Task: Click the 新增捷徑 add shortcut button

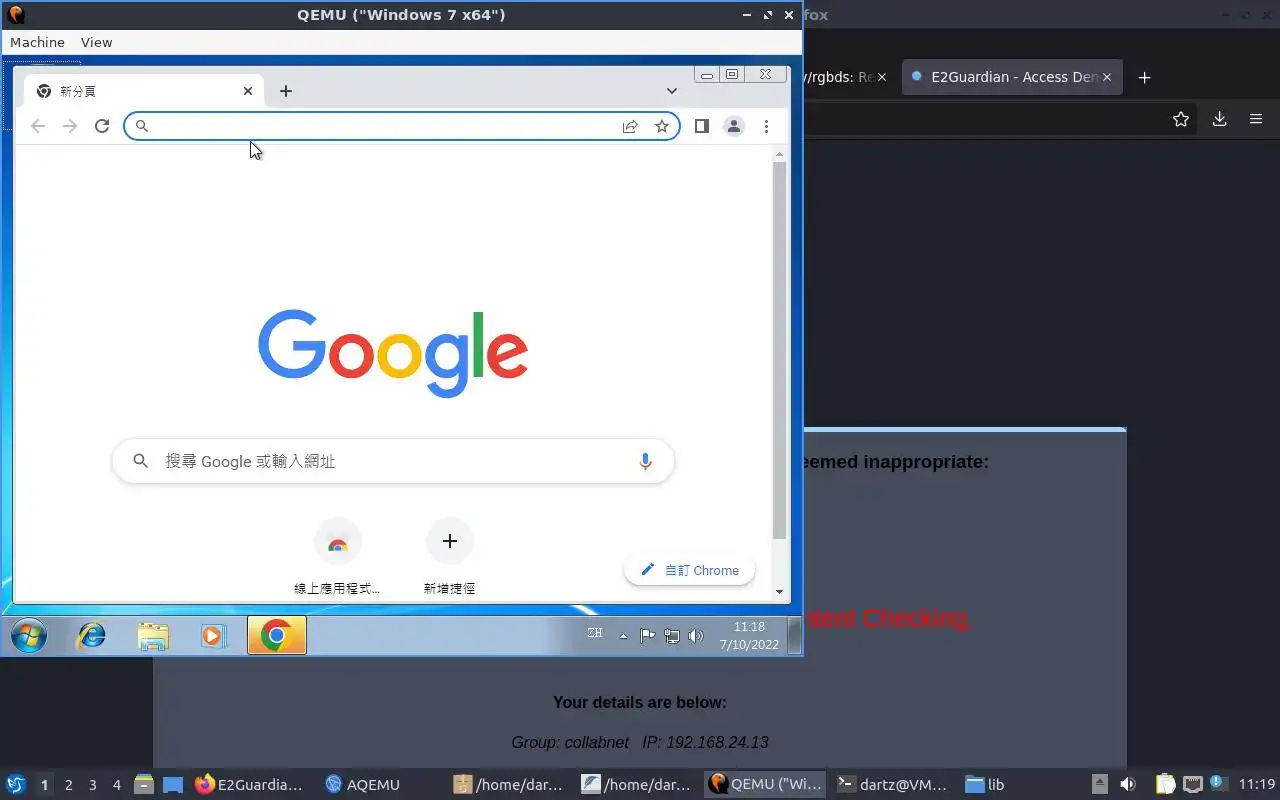Action: point(450,555)
